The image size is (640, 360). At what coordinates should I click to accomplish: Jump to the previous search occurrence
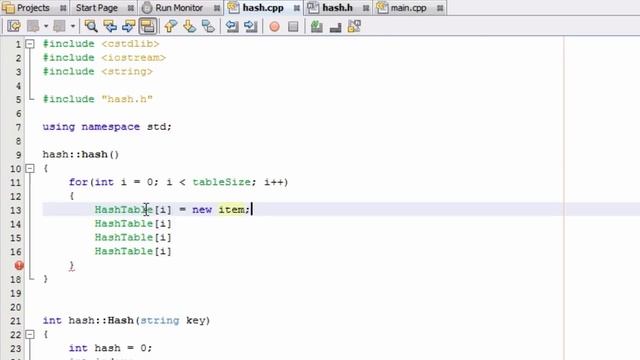[110, 27]
